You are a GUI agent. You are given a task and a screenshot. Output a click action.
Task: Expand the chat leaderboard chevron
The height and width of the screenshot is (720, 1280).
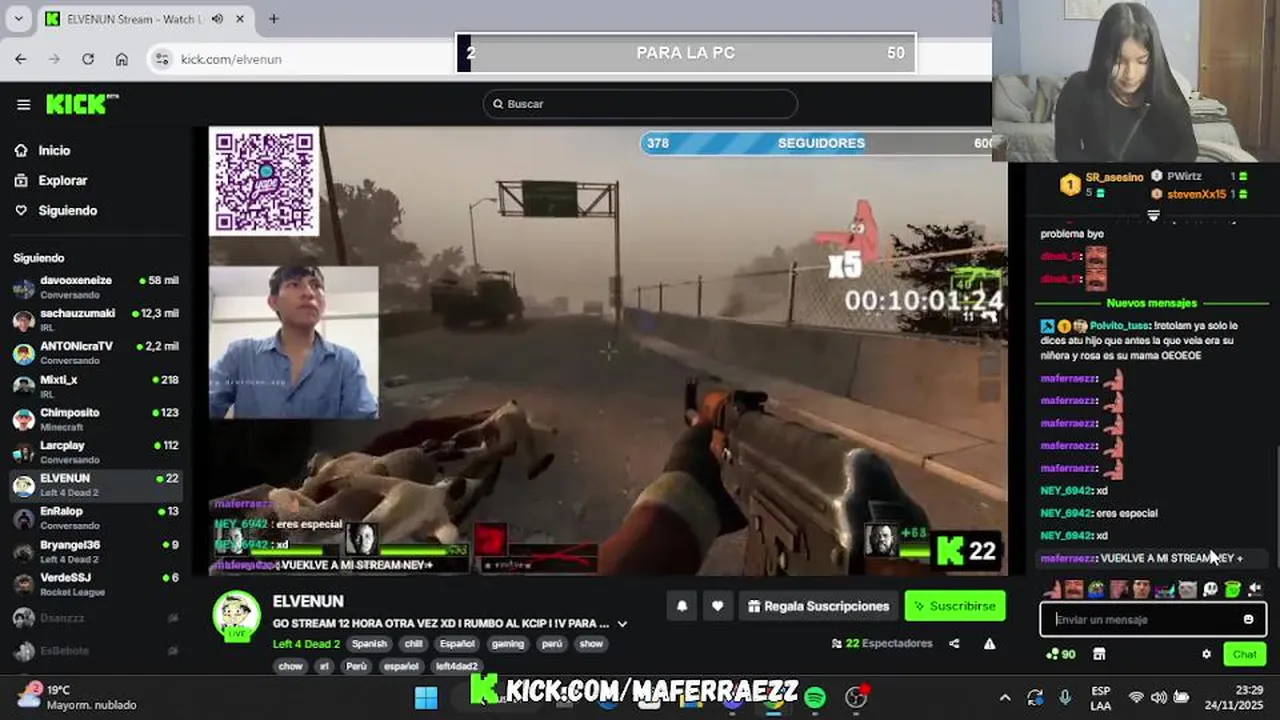(x=1153, y=215)
